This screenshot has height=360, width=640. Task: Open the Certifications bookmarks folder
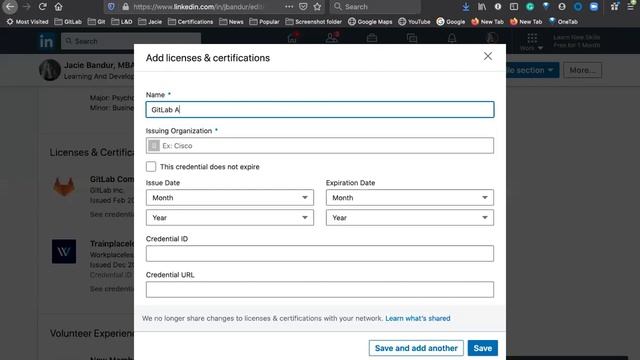190,22
